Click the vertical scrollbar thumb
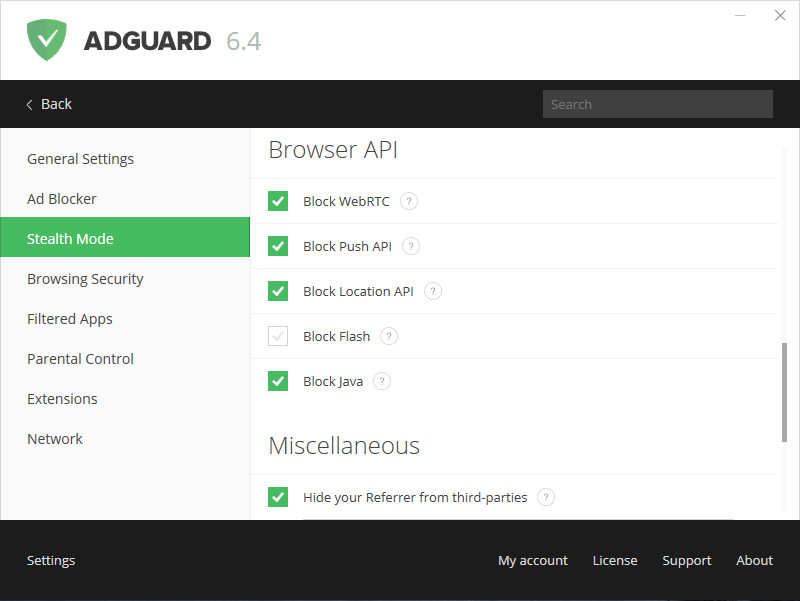 pos(785,392)
